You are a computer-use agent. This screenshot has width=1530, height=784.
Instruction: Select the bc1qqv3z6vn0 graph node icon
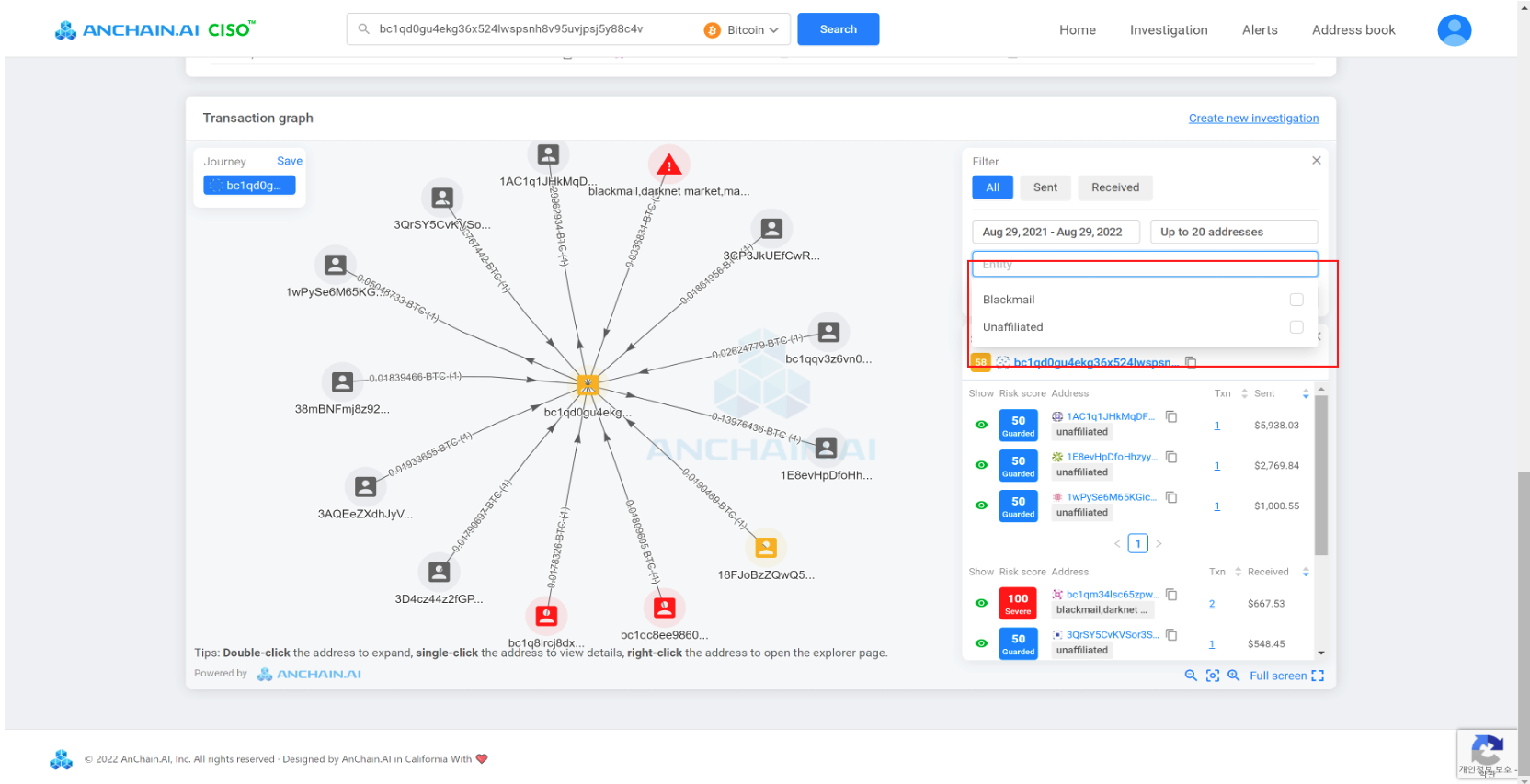click(828, 332)
